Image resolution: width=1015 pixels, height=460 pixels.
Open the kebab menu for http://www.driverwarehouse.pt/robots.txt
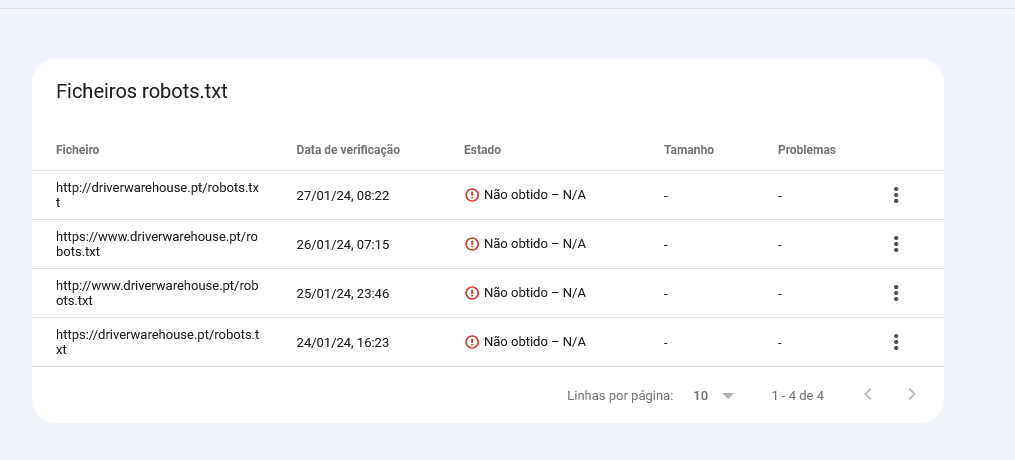tap(896, 293)
